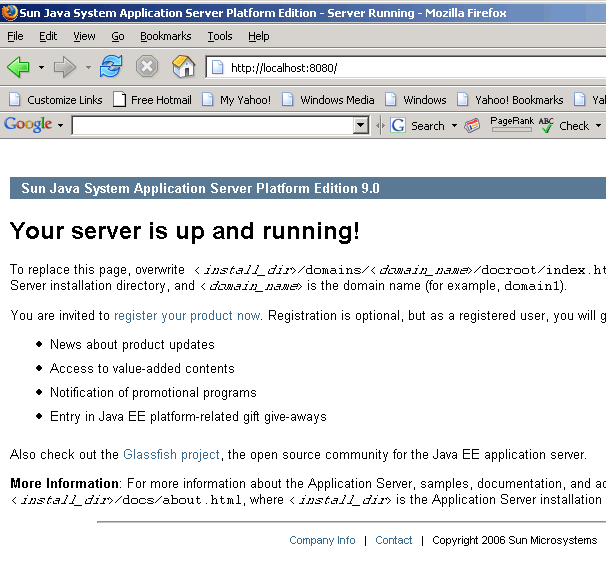606x566 pixels.
Task: Open the Glassfish project link
Action: [x=171, y=454]
